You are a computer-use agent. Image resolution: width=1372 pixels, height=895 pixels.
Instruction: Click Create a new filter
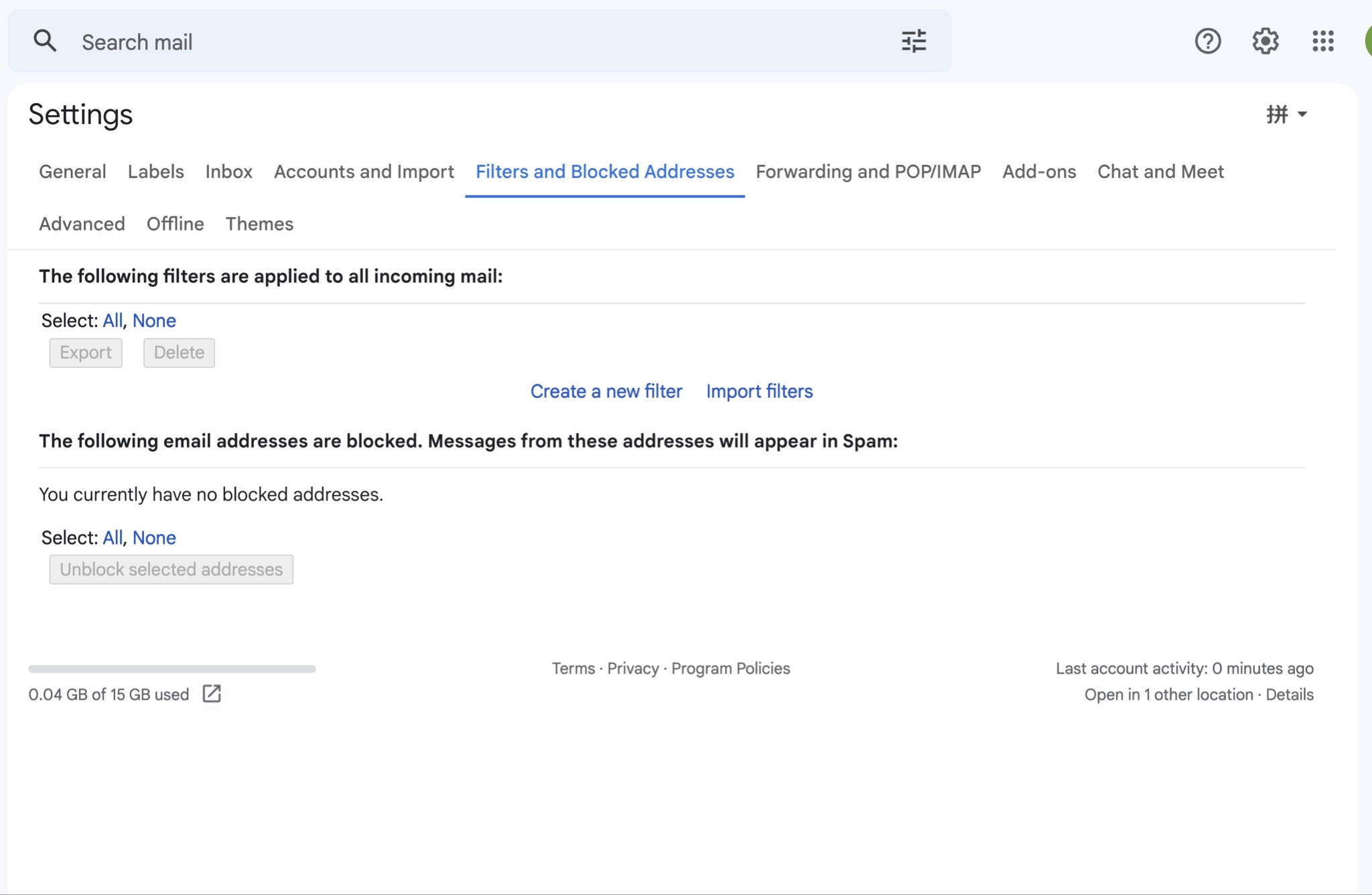(606, 391)
